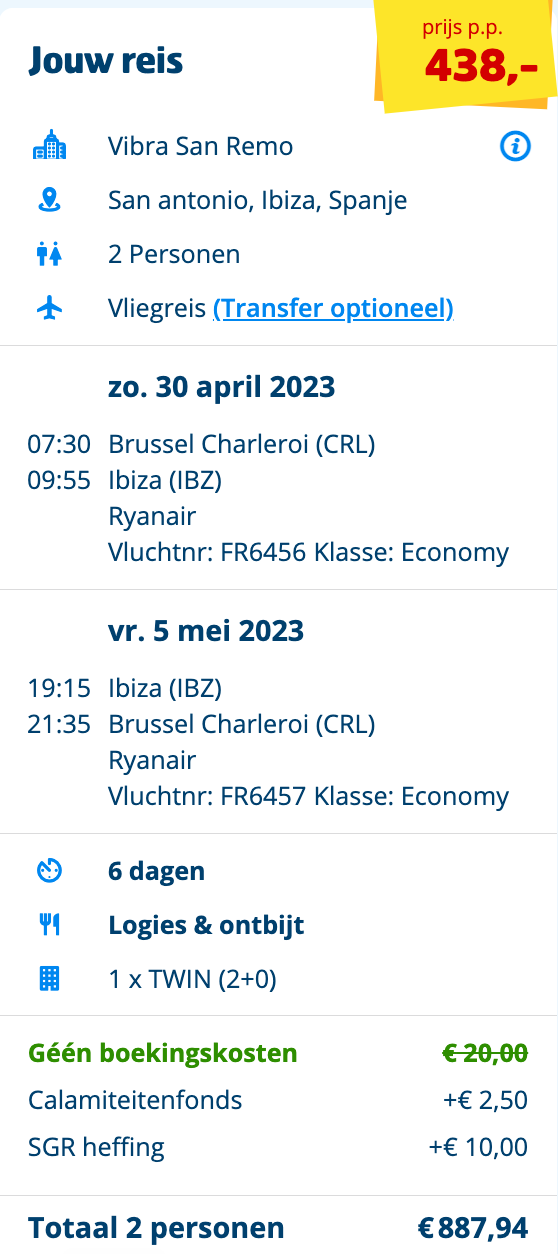Click the zo. 30 april 2023 date
Image resolution: width=558 pixels, height=1254 pixels.
tap(222, 387)
